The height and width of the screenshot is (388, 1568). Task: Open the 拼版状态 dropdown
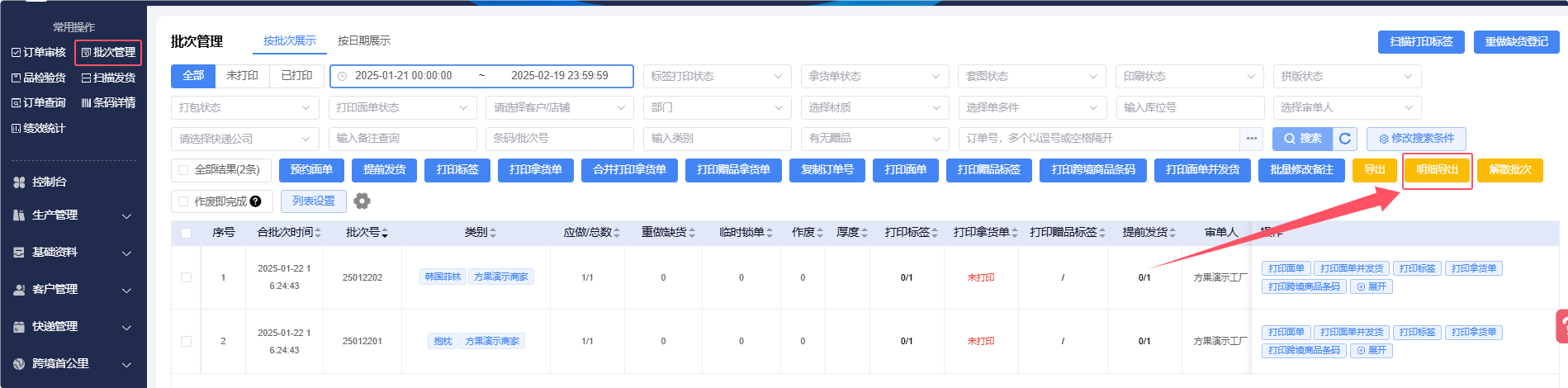pyautogui.click(x=1347, y=76)
